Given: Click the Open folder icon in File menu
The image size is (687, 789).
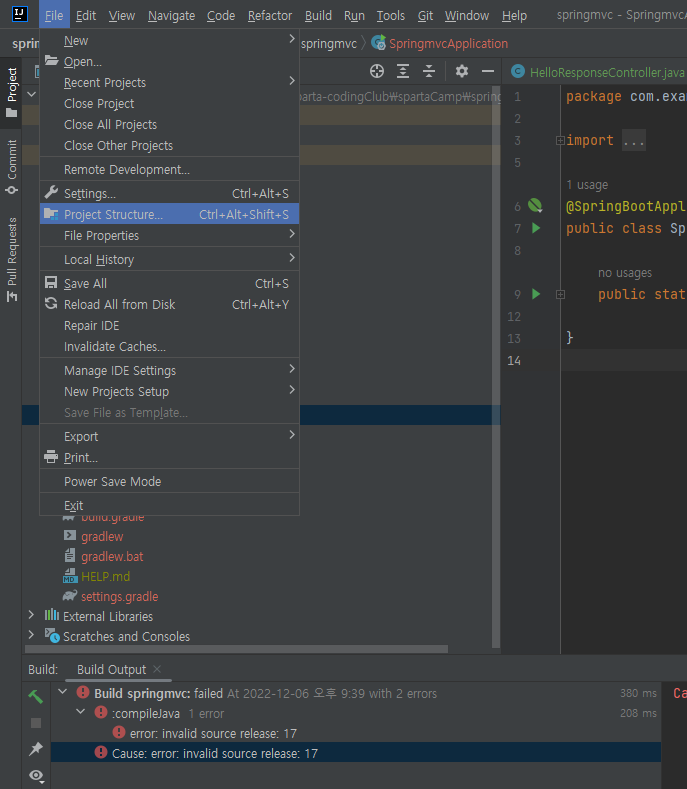Looking at the screenshot, I should point(51,61).
